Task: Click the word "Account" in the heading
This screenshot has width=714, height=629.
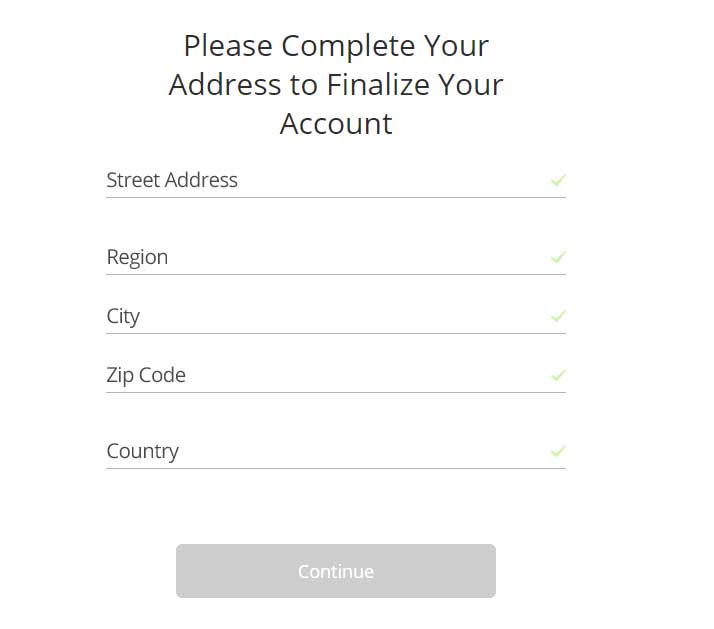Action: pyautogui.click(x=336, y=124)
